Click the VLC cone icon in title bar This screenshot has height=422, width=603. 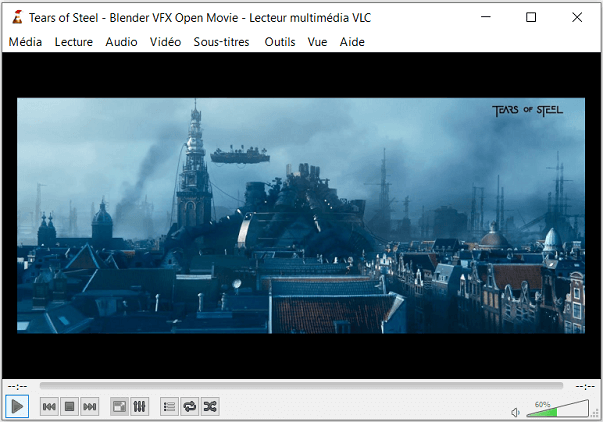click(17, 17)
